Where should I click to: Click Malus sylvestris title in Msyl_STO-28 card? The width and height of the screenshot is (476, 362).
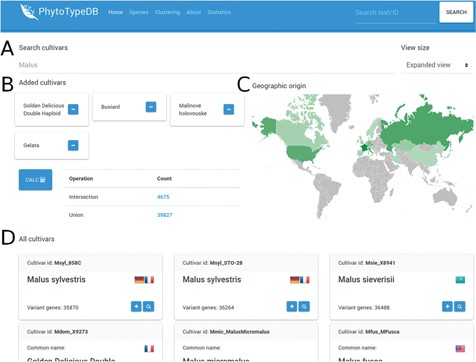(x=212, y=279)
